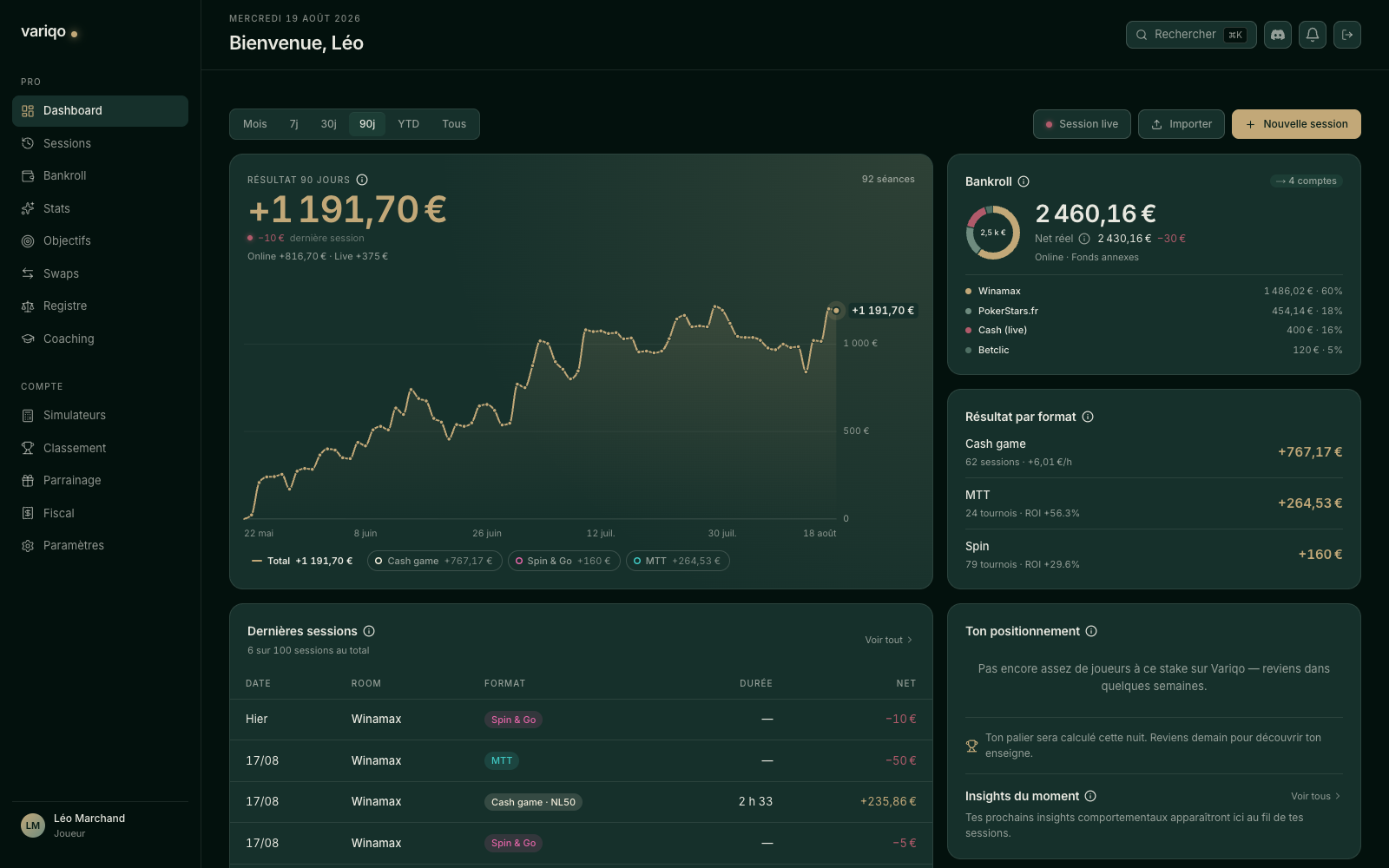The image size is (1389, 868).
Task: Toggle Total series in chart legend
Action: (x=302, y=561)
